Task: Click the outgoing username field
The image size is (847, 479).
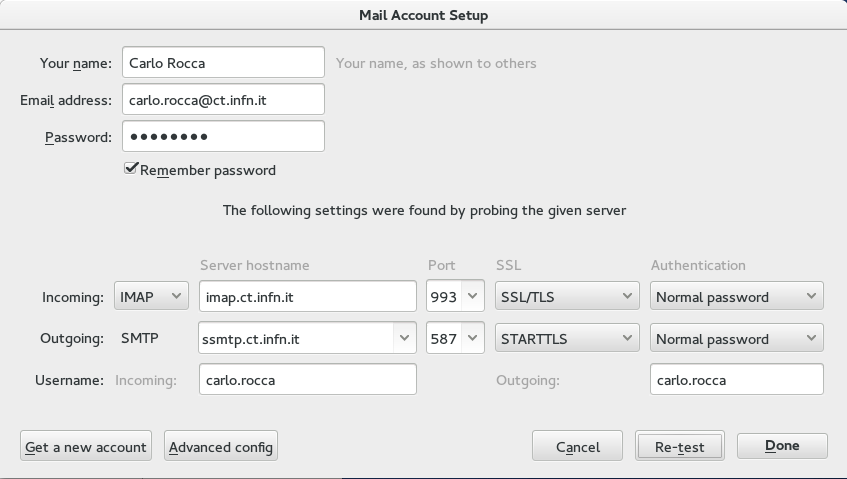Action: point(737,379)
